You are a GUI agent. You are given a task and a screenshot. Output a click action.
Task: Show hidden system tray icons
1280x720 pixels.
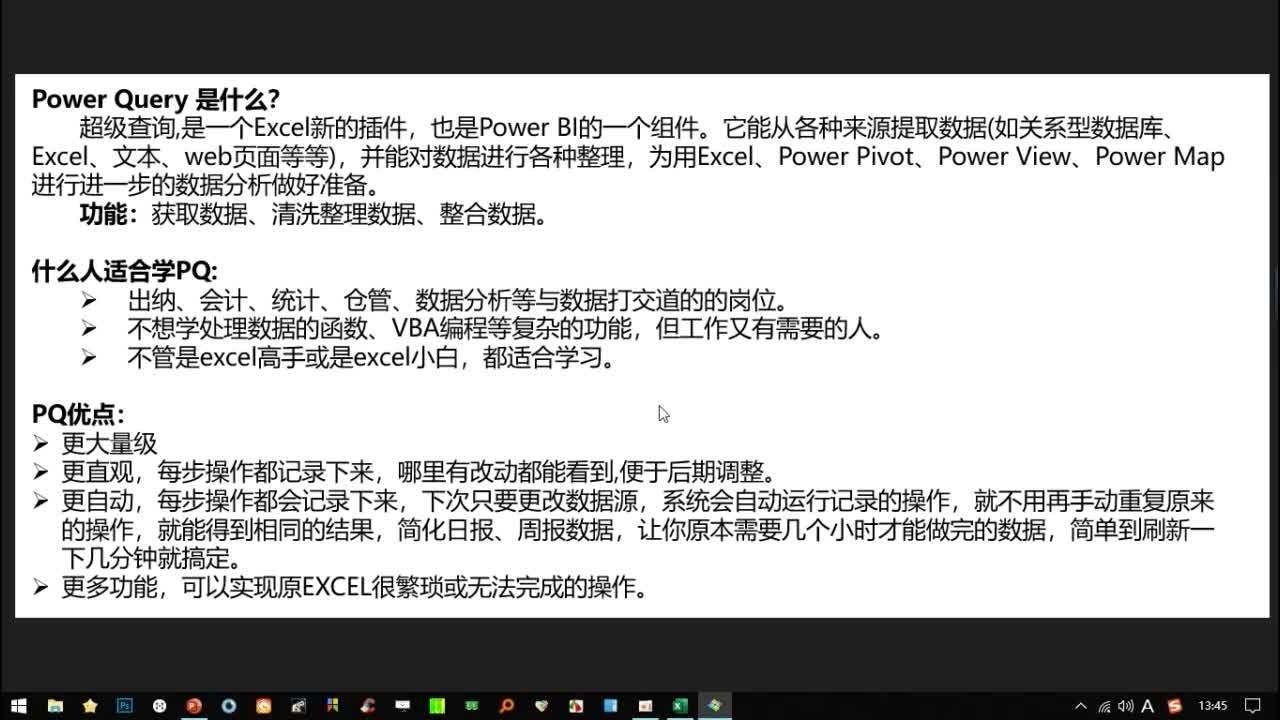click(x=1081, y=705)
